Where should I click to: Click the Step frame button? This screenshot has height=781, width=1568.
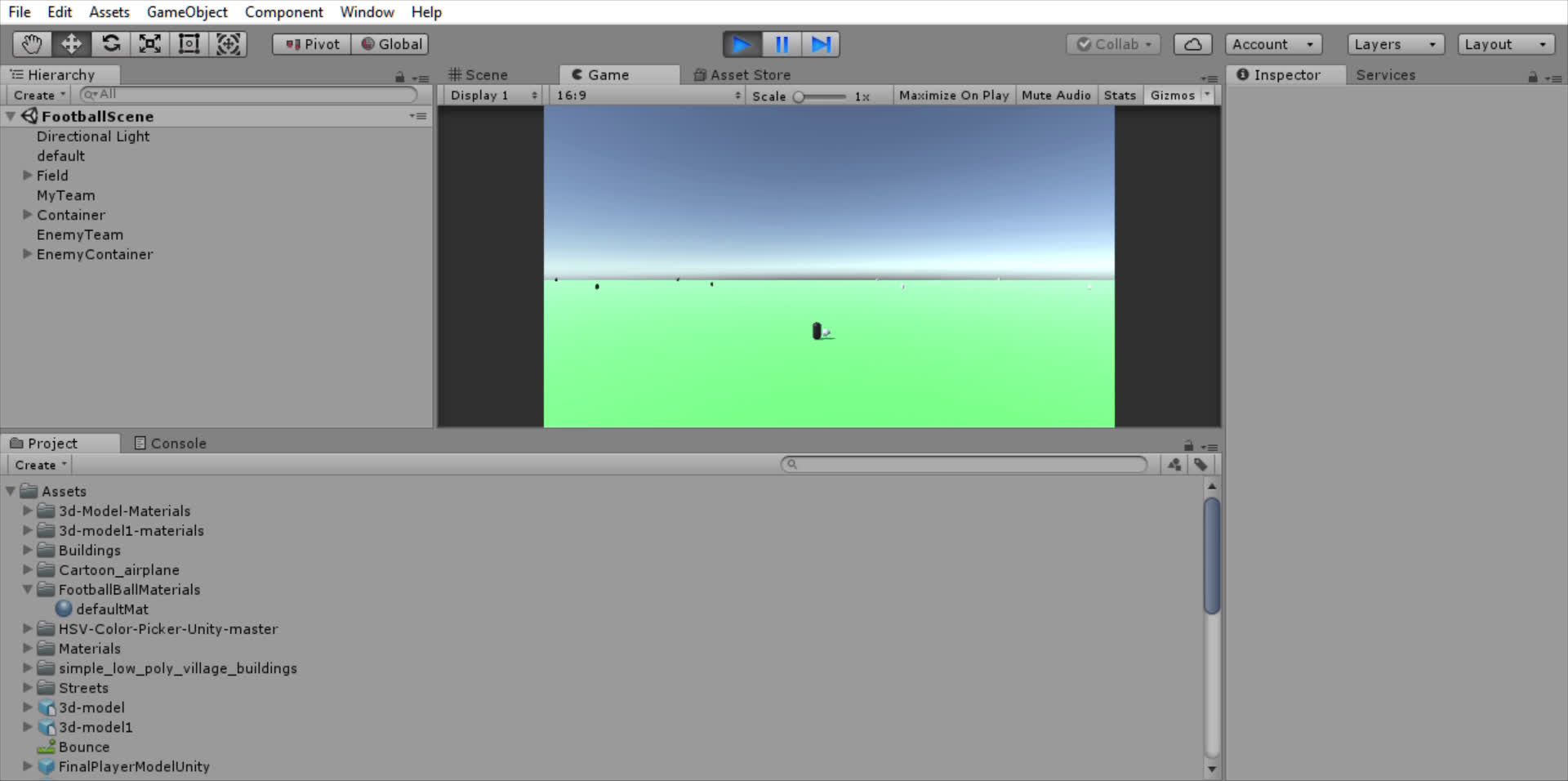(x=822, y=44)
